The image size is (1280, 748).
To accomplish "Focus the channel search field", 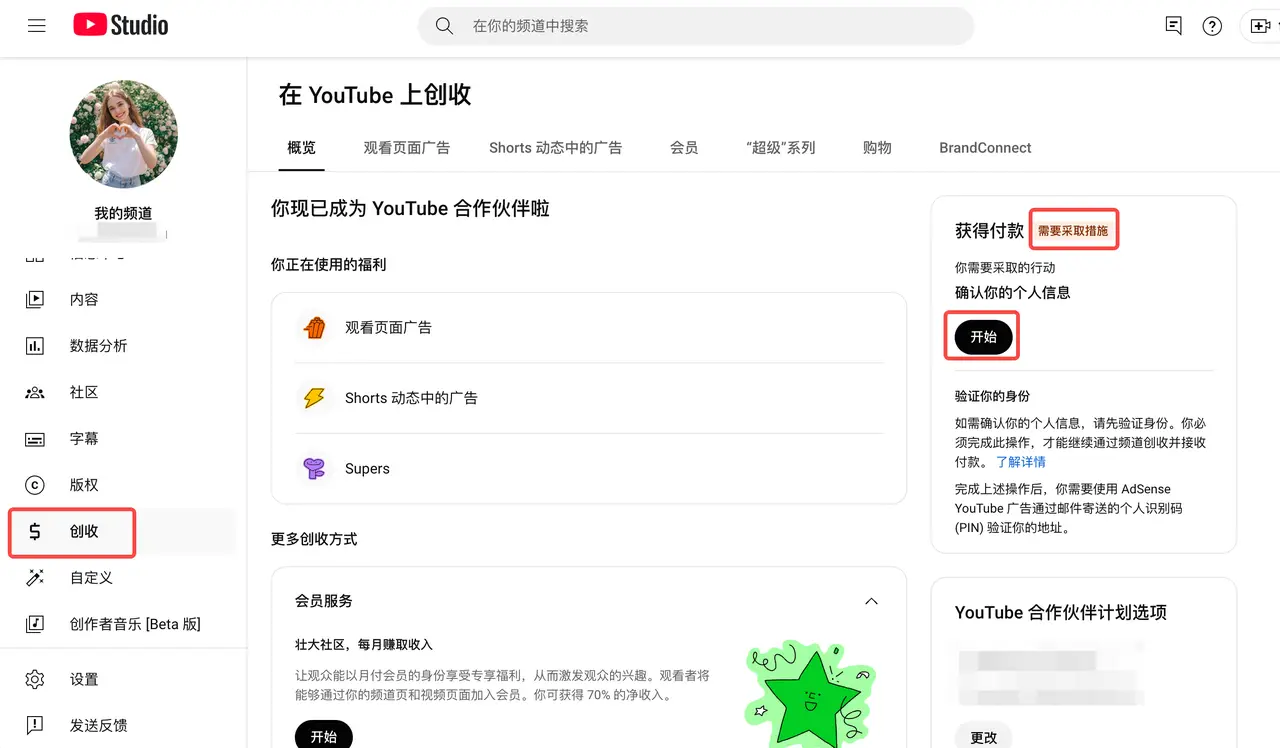I will click(696, 26).
